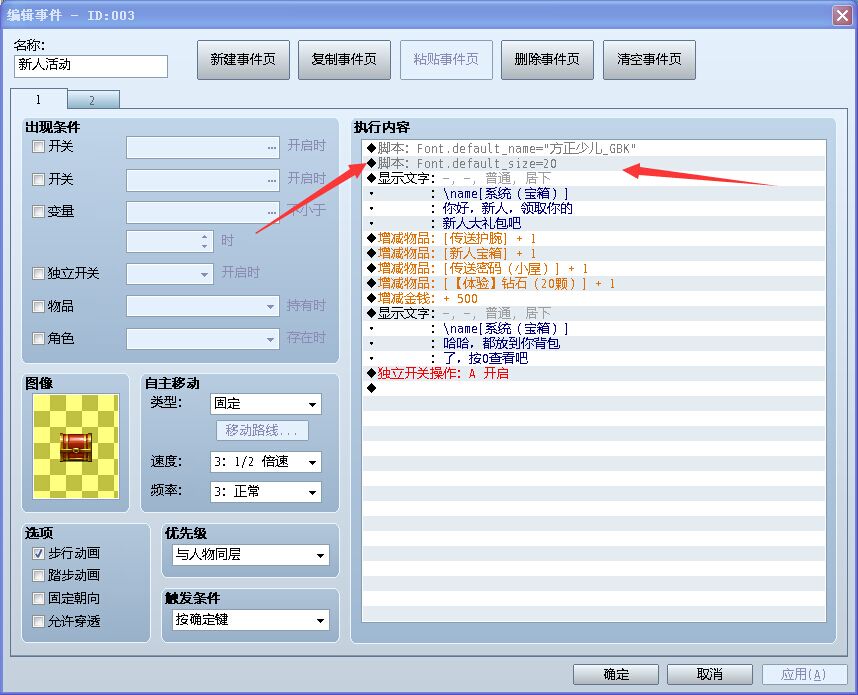Open the movement 类型 dropdown showing 固定

265,404
